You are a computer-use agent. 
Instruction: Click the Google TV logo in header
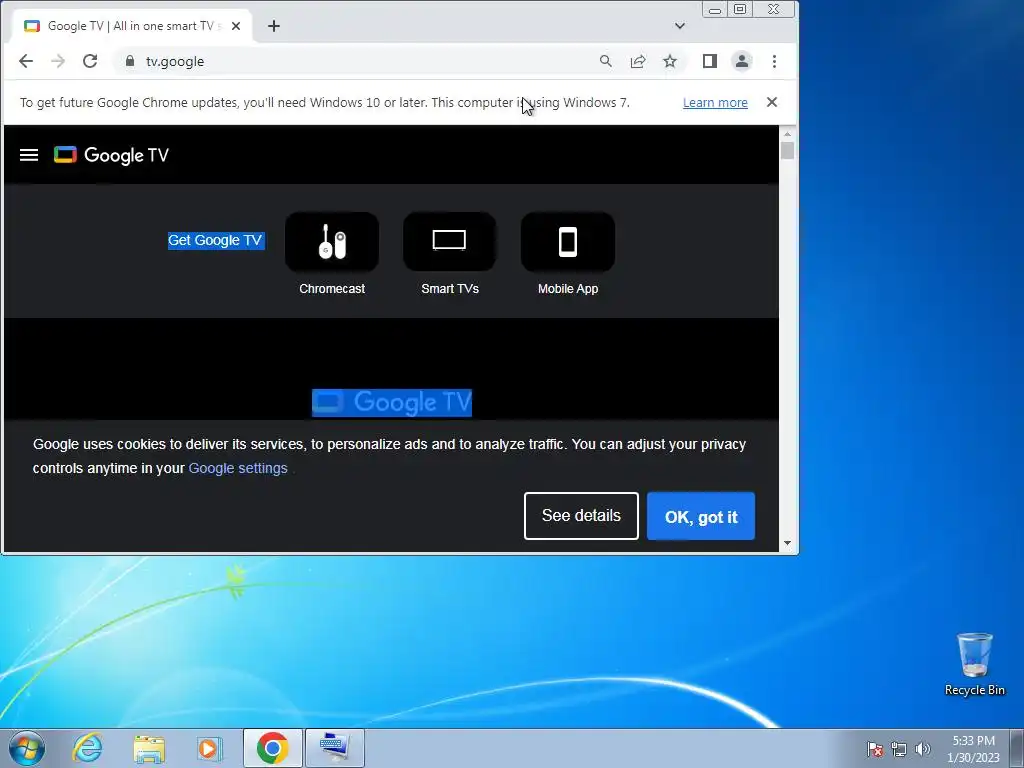point(111,155)
